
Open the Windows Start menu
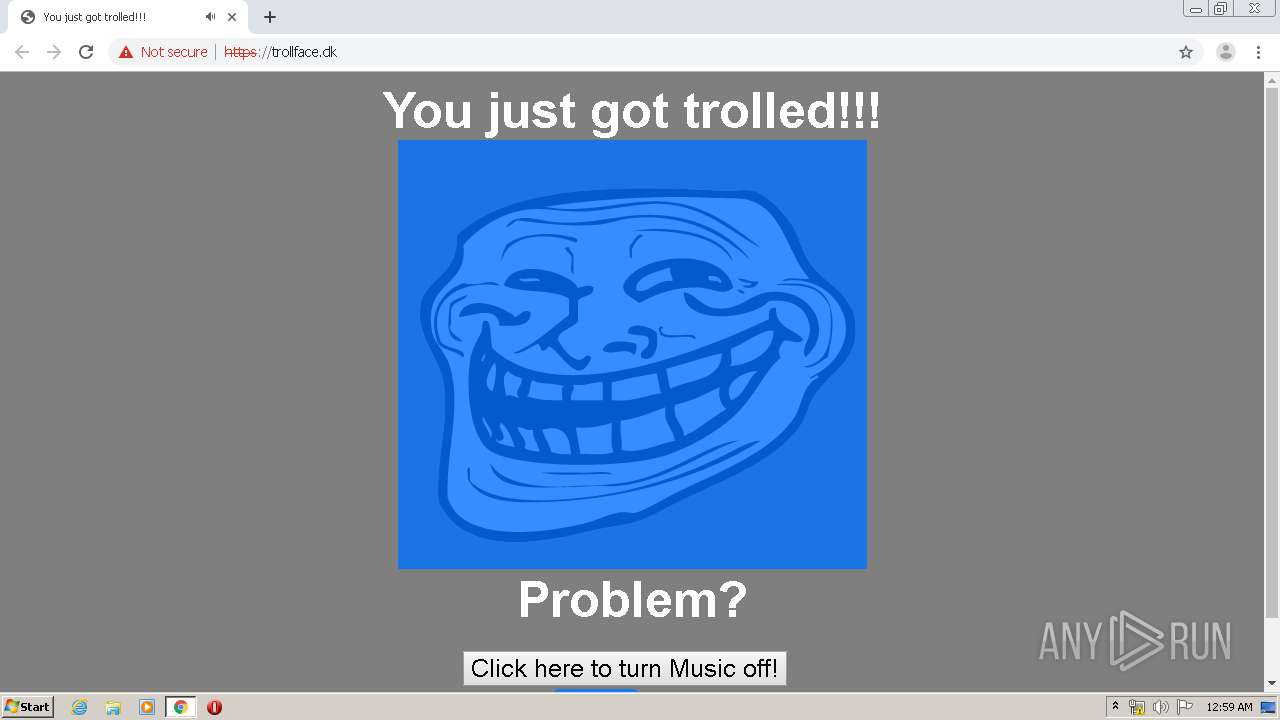pos(28,706)
